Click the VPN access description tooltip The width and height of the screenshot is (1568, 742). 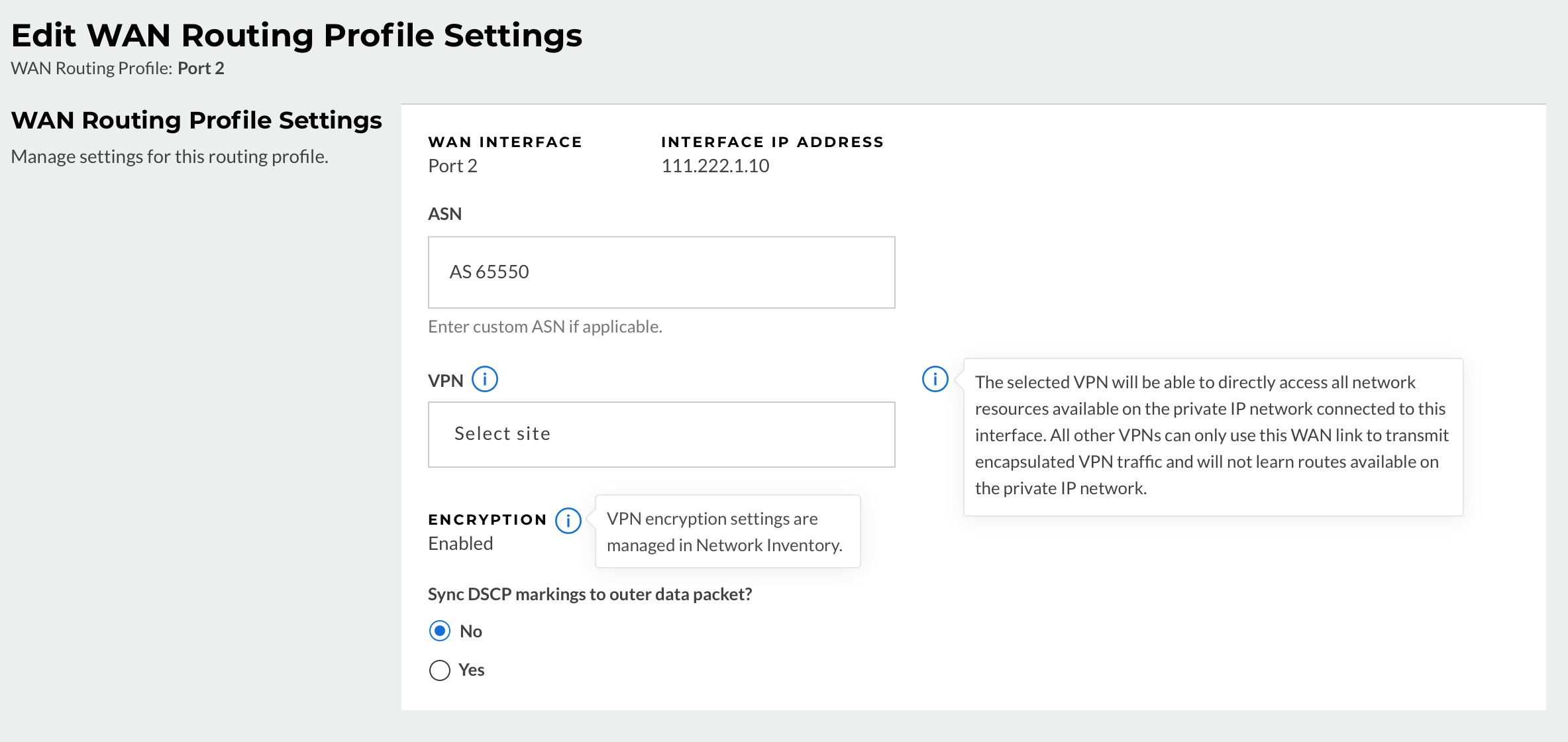pos(1212,436)
